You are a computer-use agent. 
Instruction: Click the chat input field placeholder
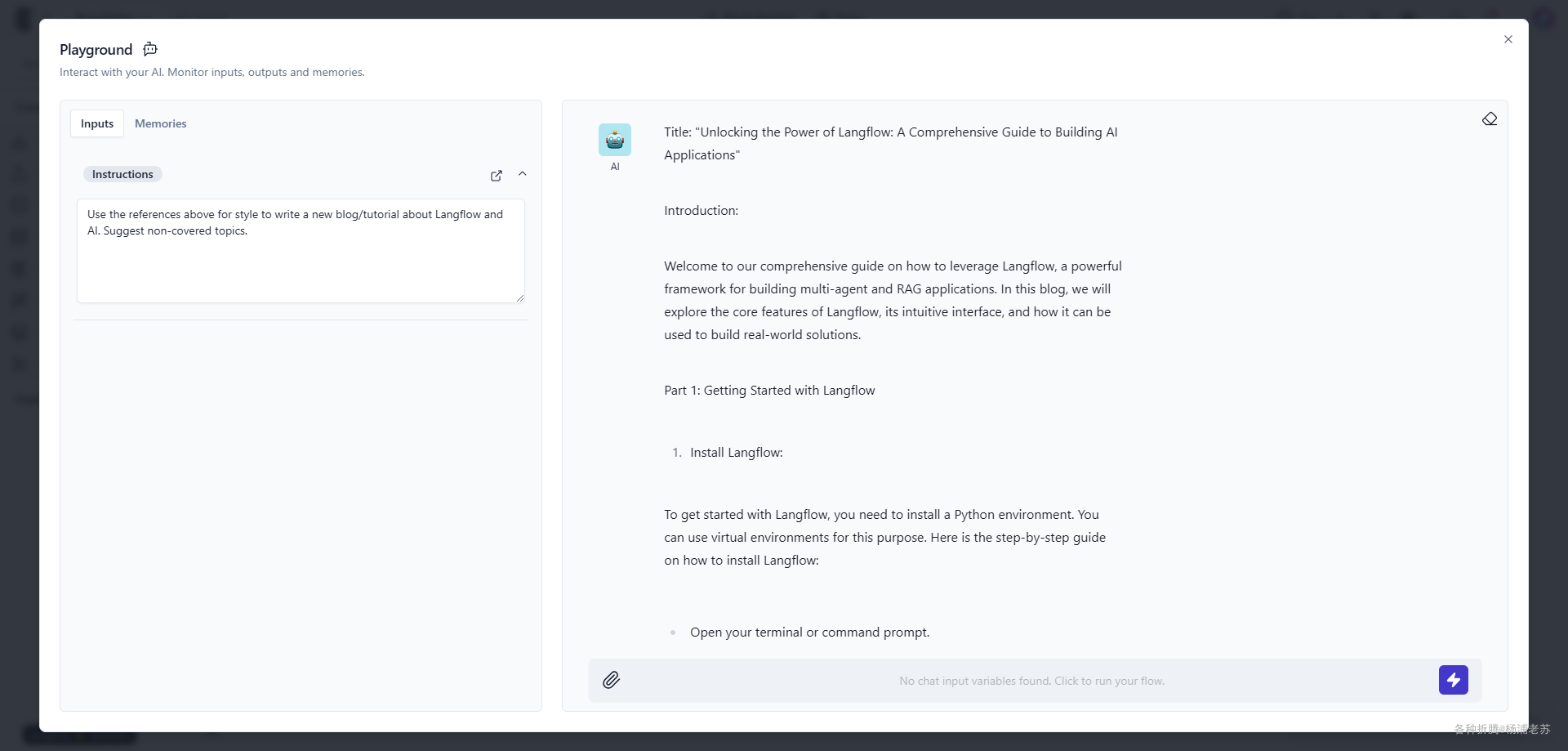tap(1031, 681)
